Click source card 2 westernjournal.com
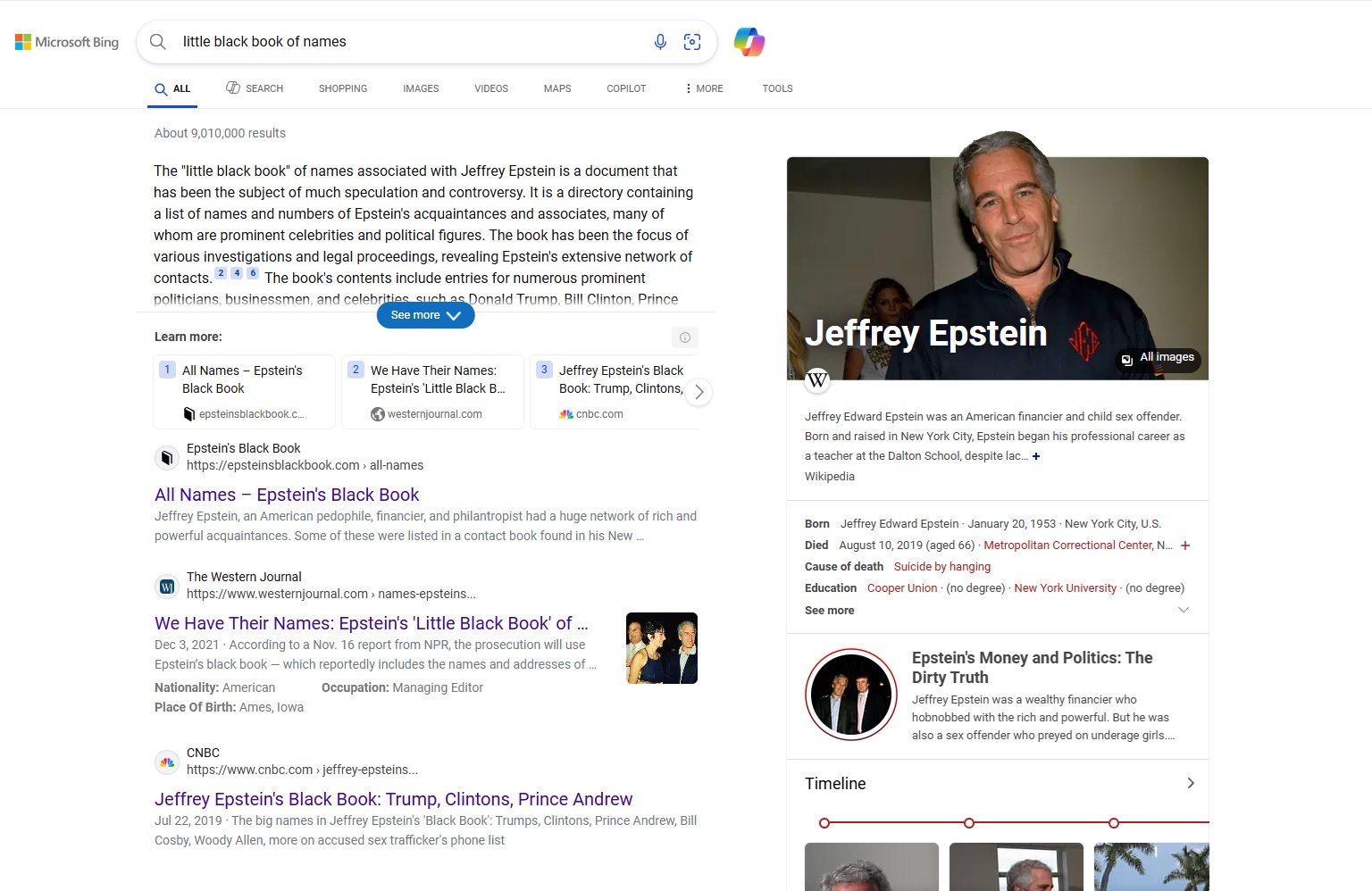Screen dimensions: 1372x891 (432, 392)
